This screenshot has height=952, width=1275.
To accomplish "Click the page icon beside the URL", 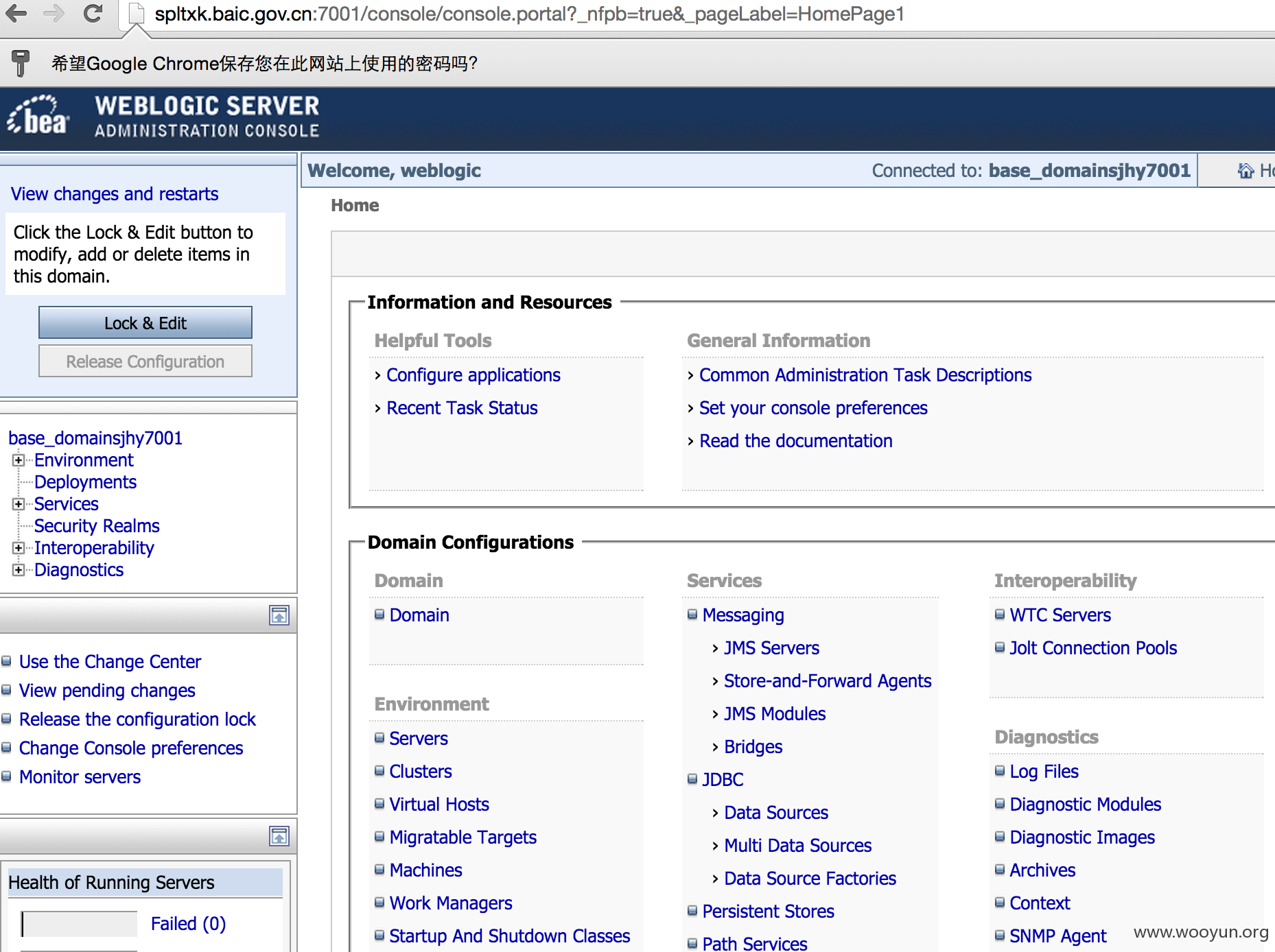I will (137, 13).
